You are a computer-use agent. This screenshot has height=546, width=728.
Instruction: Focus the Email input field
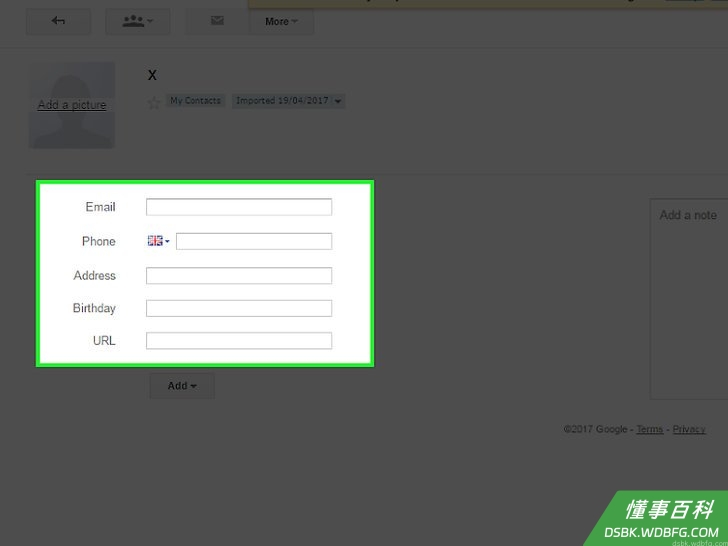(239, 207)
